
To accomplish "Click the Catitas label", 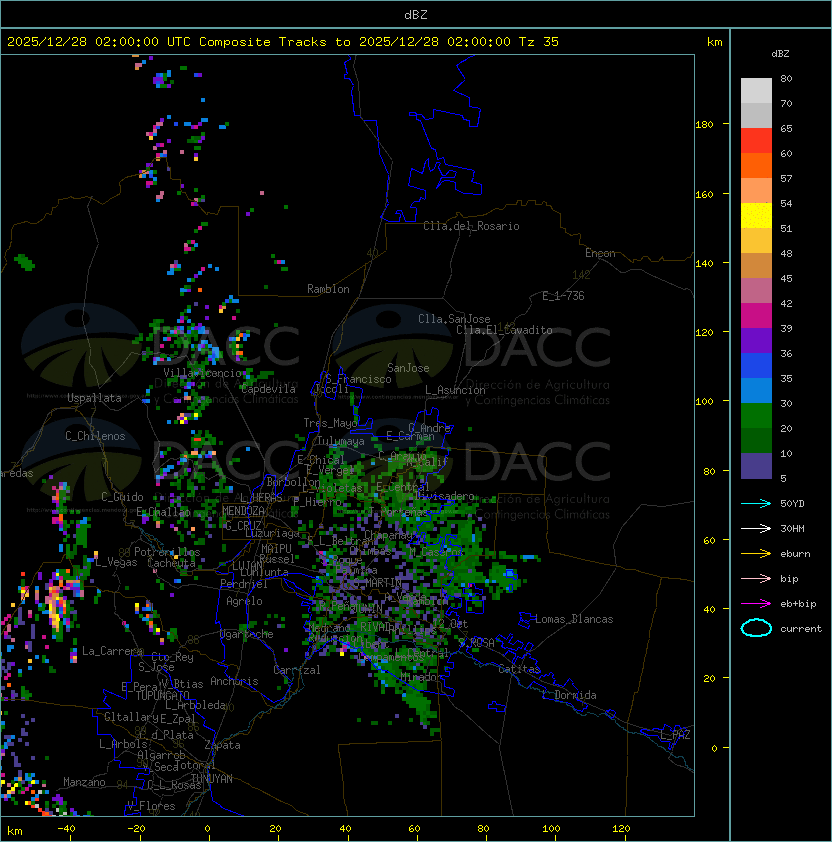I will click(519, 669).
